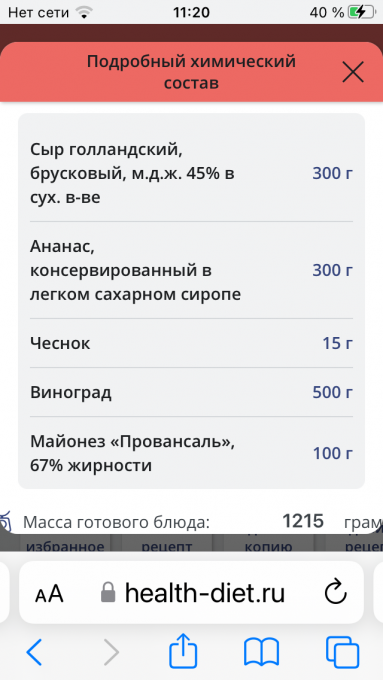
Task: Tap the 500 г amount for Виноград
Action: [333, 392]
